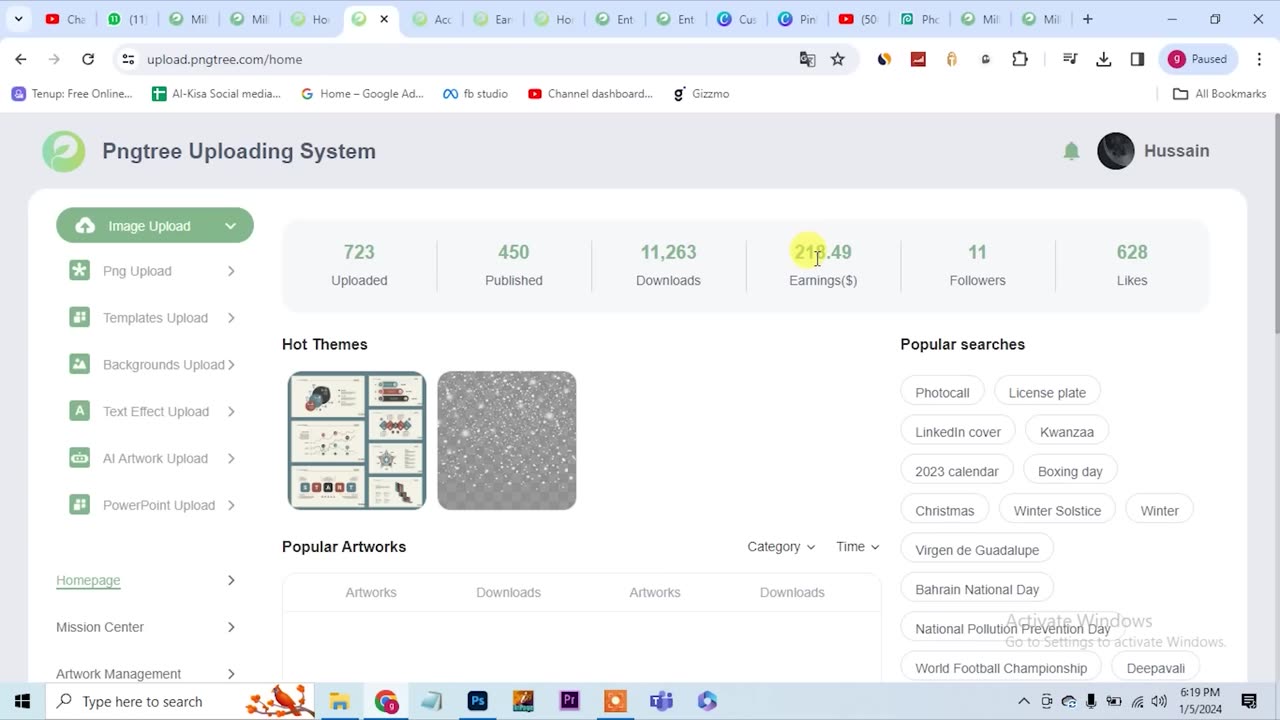
Task: Open the fb studio bookmark
Action: [476, 94]
